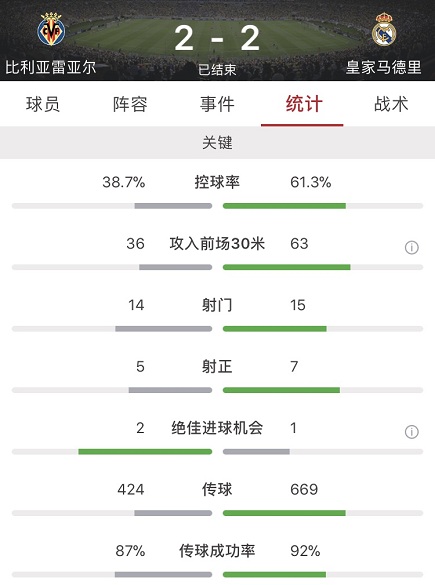Click Real Madrid's green 传球 bar

(x=284, y=513)
